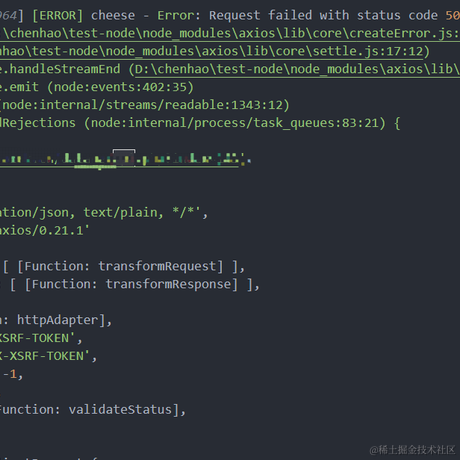Click the 'X-XSRF-TOKEN' header name value

pyautogui.click(x=44, y=356)
